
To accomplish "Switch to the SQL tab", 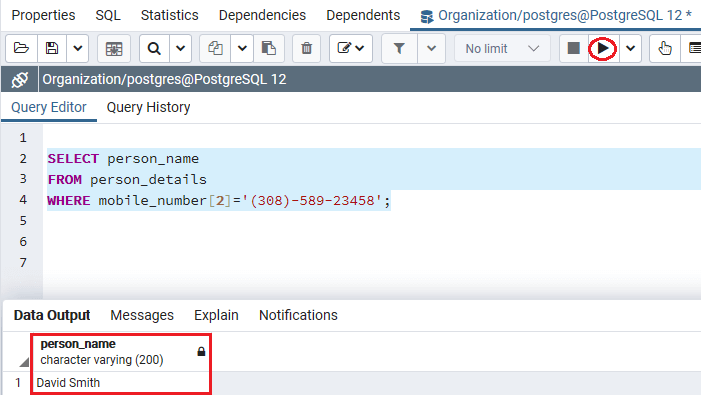I will (x=108, y=15).
